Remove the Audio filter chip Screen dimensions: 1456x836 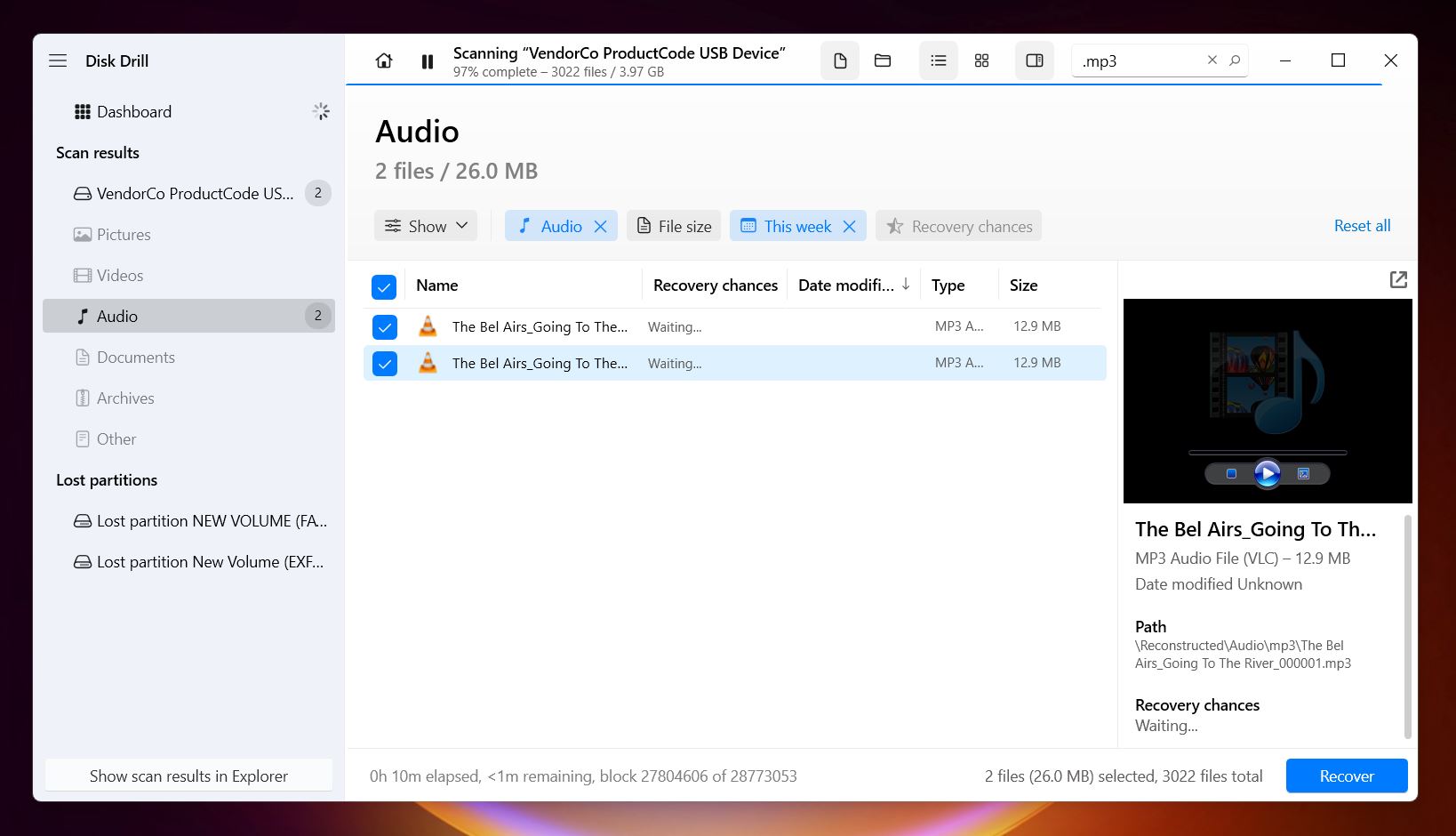[x=601, y=227]
